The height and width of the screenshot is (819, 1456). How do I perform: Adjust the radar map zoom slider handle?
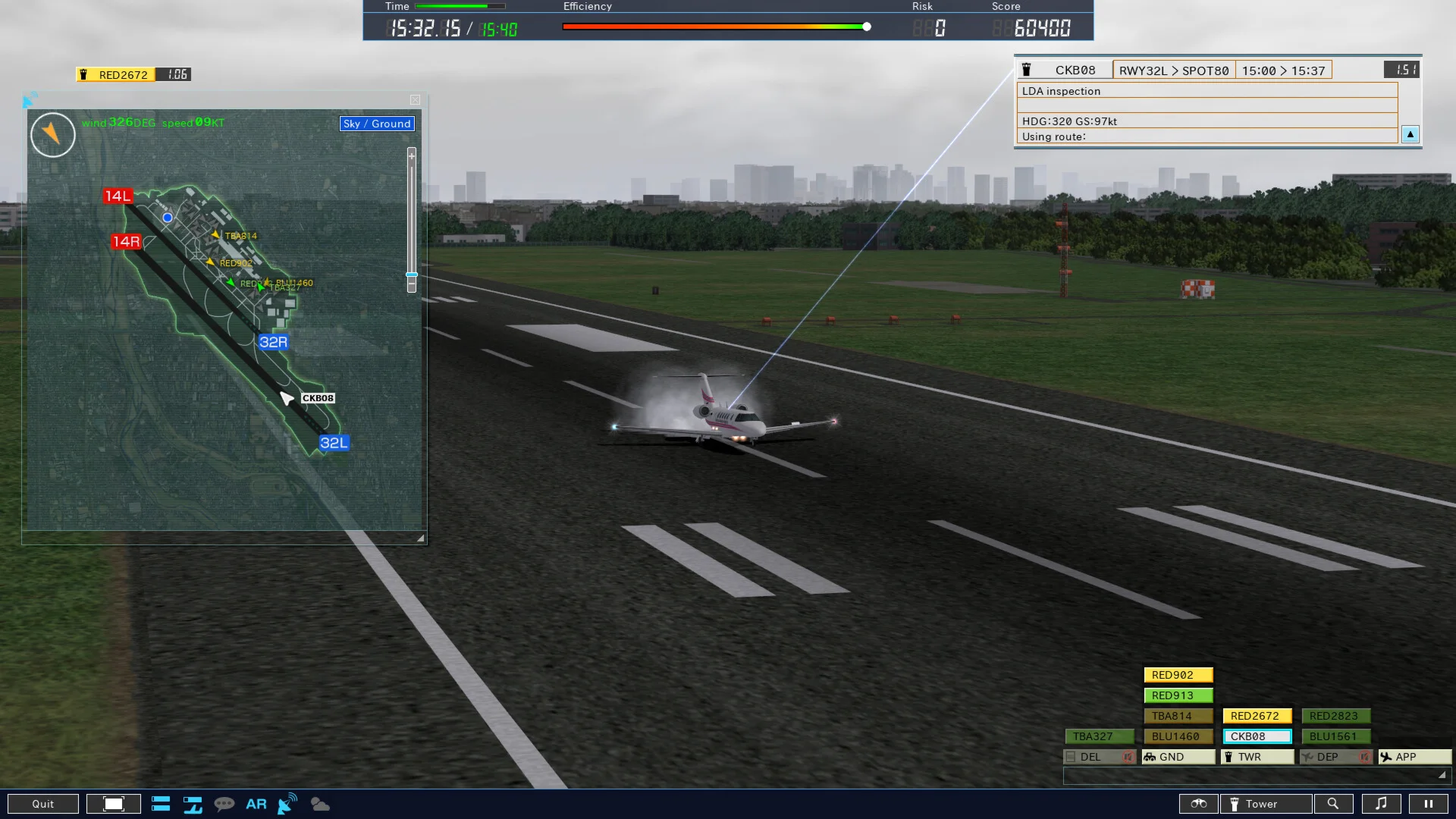tap(412, 275)
